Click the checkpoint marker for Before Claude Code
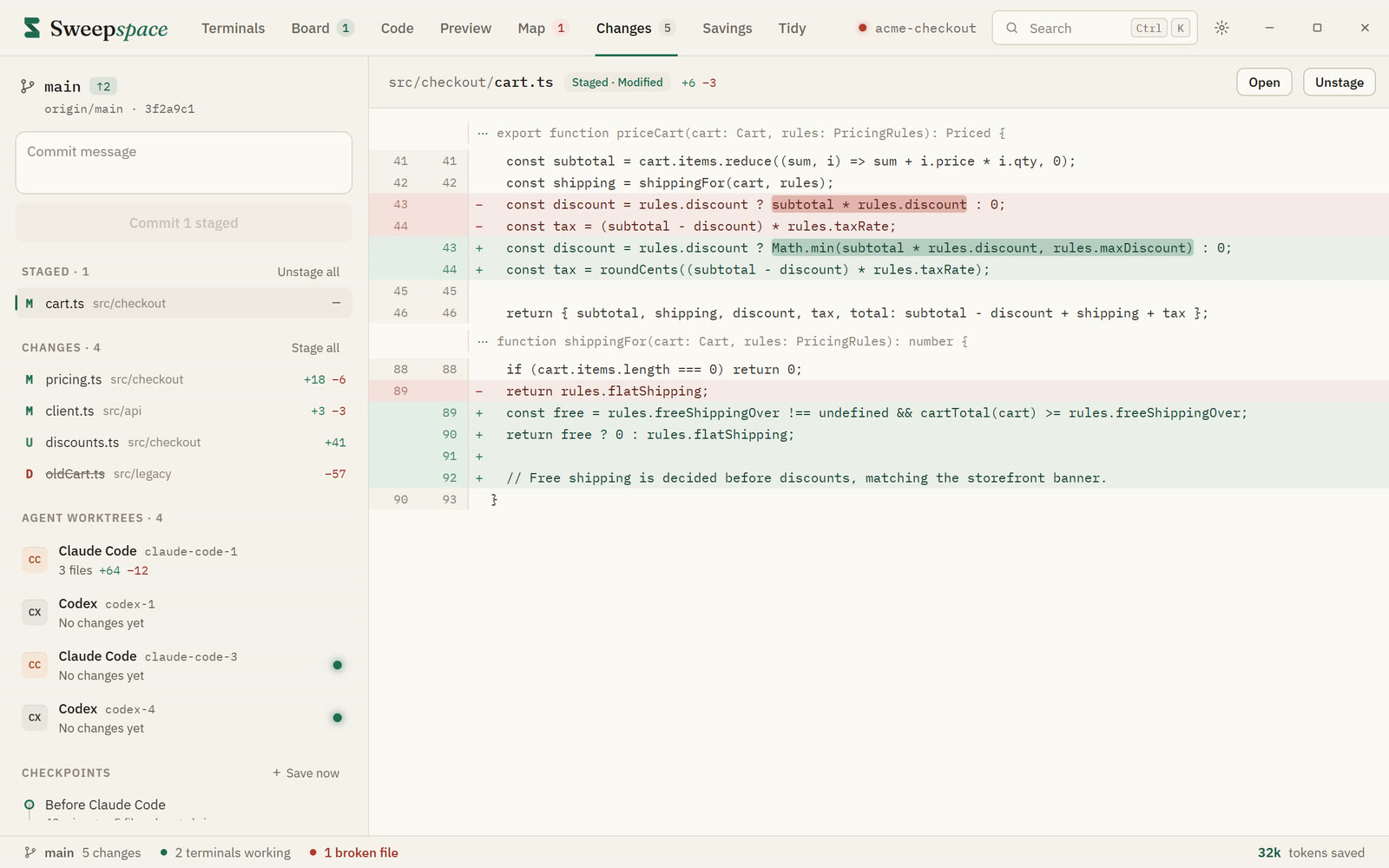Screen dimensions: 1389x868 (x=30, y=805)
